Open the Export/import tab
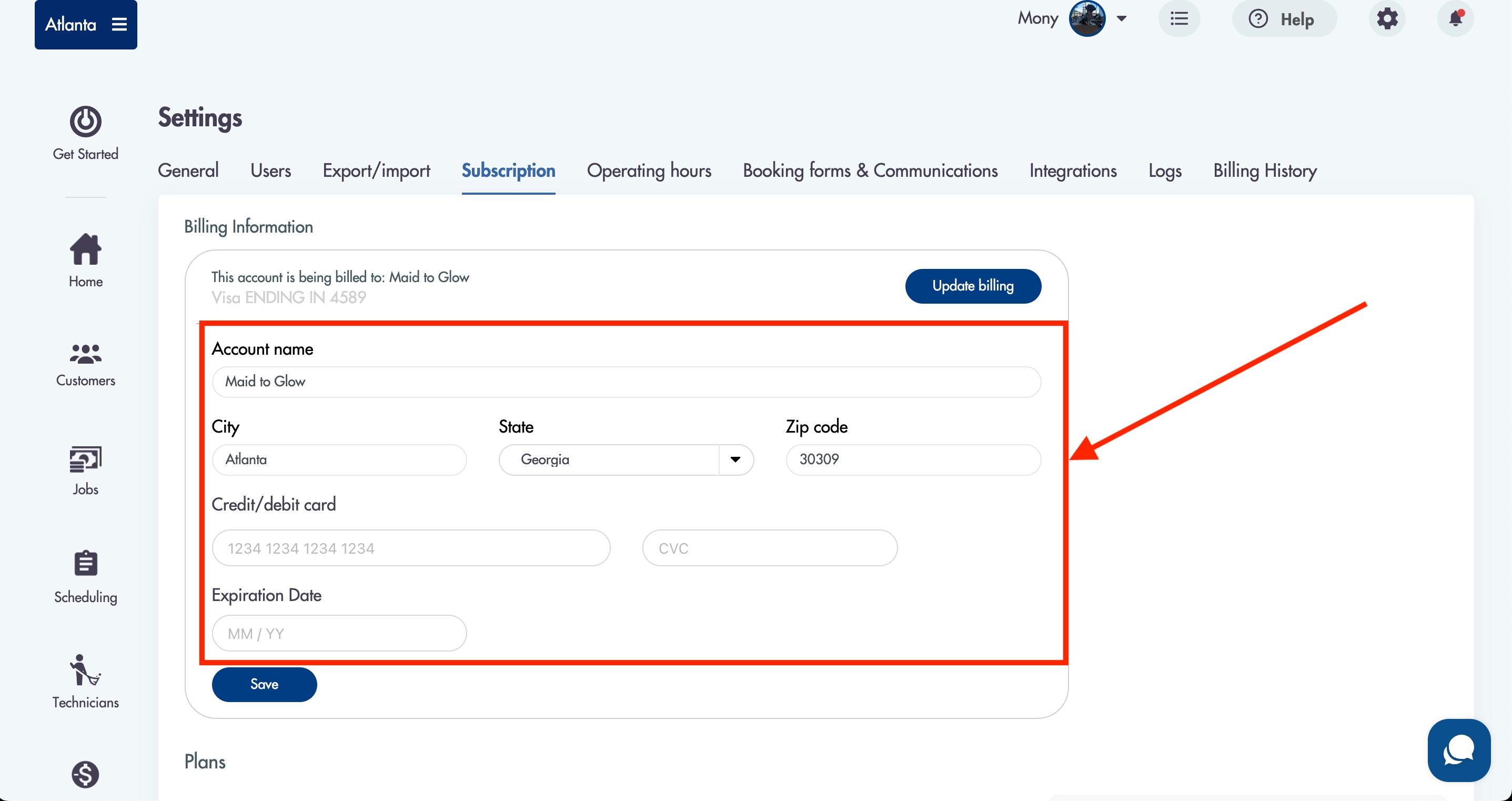 pos(376,171)
